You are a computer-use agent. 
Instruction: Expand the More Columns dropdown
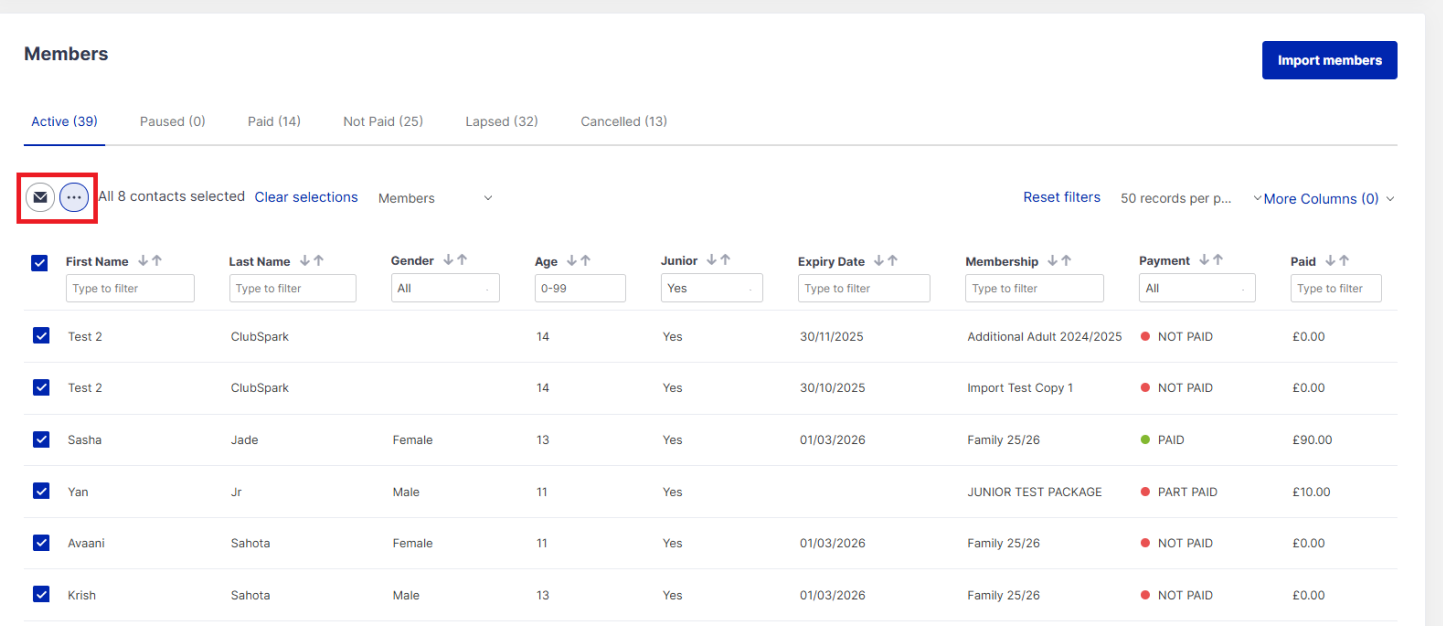point(1328,199)
